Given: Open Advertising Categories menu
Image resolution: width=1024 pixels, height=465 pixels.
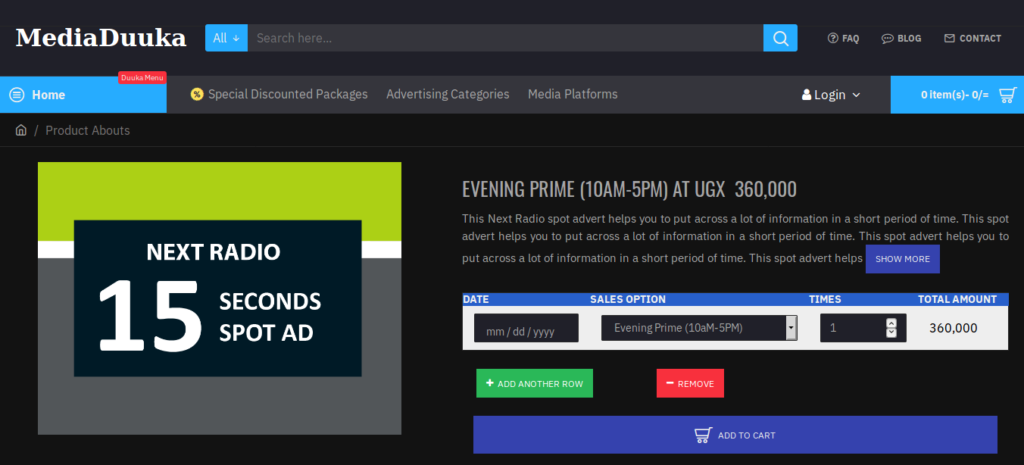Looking at the screenshot, I should click(448, 94).
